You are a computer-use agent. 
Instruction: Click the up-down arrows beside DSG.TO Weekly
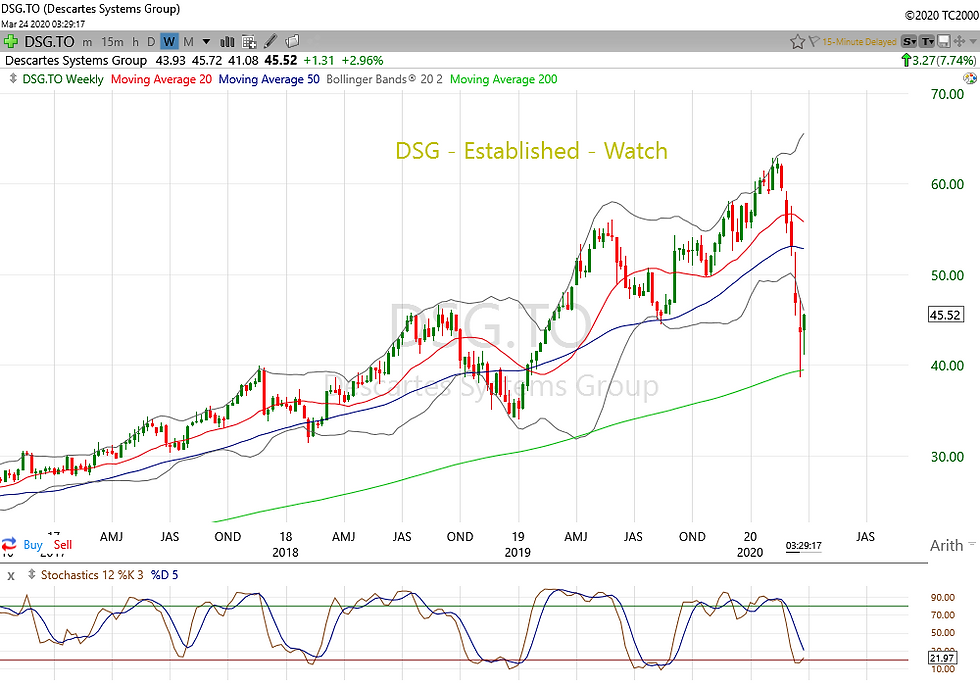point(13,79)
